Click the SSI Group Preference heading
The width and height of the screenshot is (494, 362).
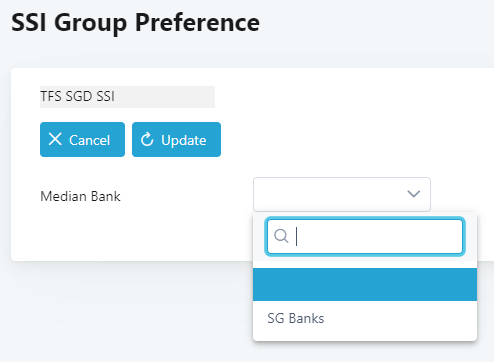135,23
